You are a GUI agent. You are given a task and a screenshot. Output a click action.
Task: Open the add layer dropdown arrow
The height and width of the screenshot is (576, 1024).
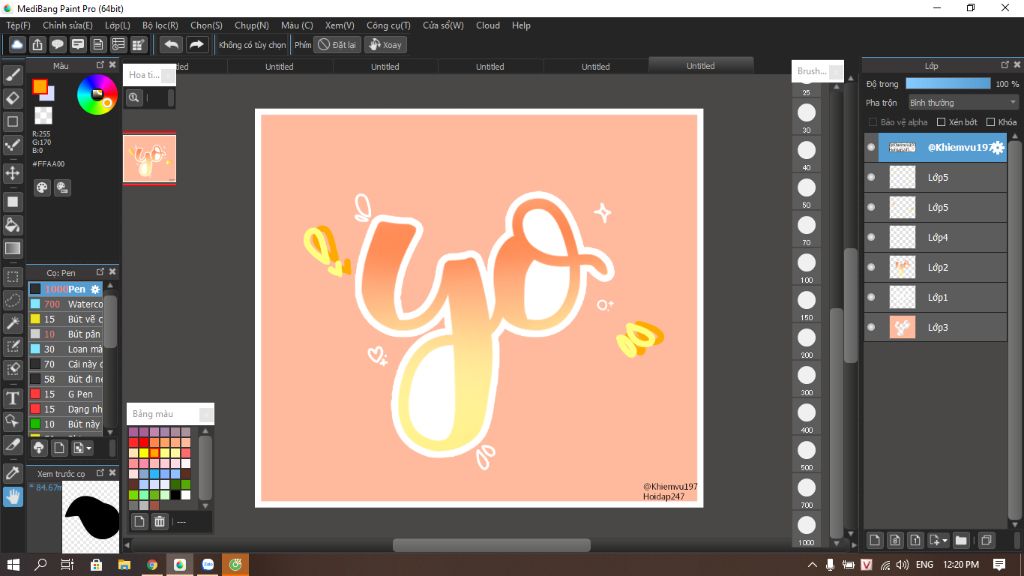pos(944,540)
